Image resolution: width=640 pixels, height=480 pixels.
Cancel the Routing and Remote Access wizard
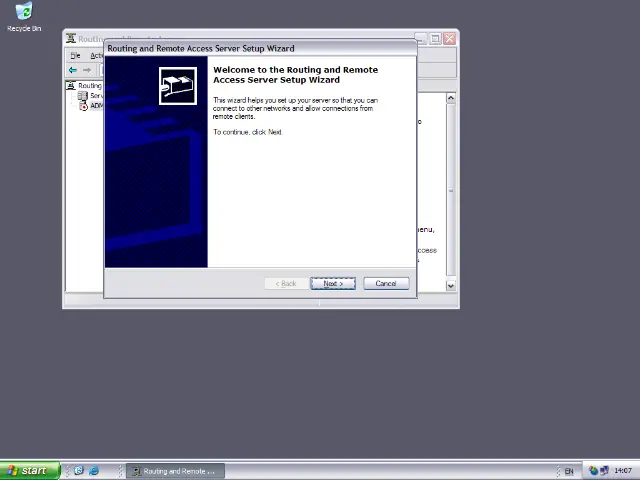pos(386,284)
